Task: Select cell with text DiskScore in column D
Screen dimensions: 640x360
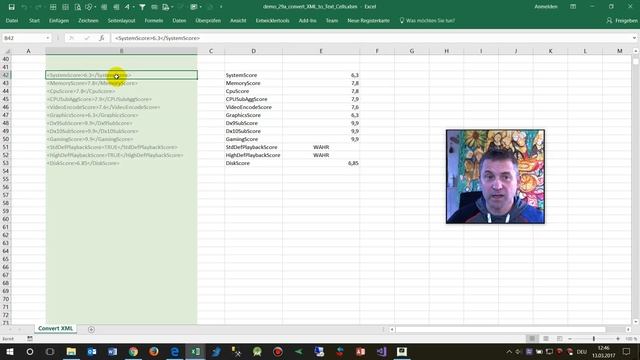Action: point(253,163)
